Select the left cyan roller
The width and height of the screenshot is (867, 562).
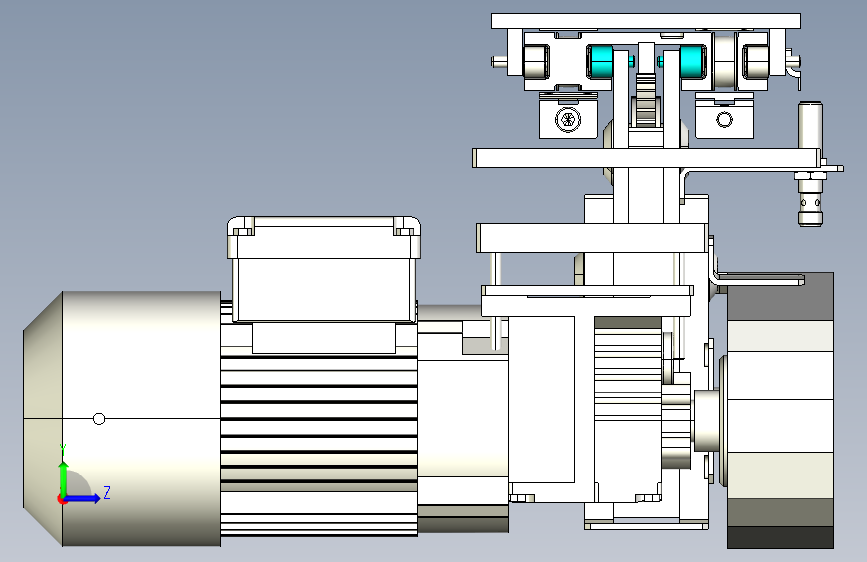click(600, 61)
